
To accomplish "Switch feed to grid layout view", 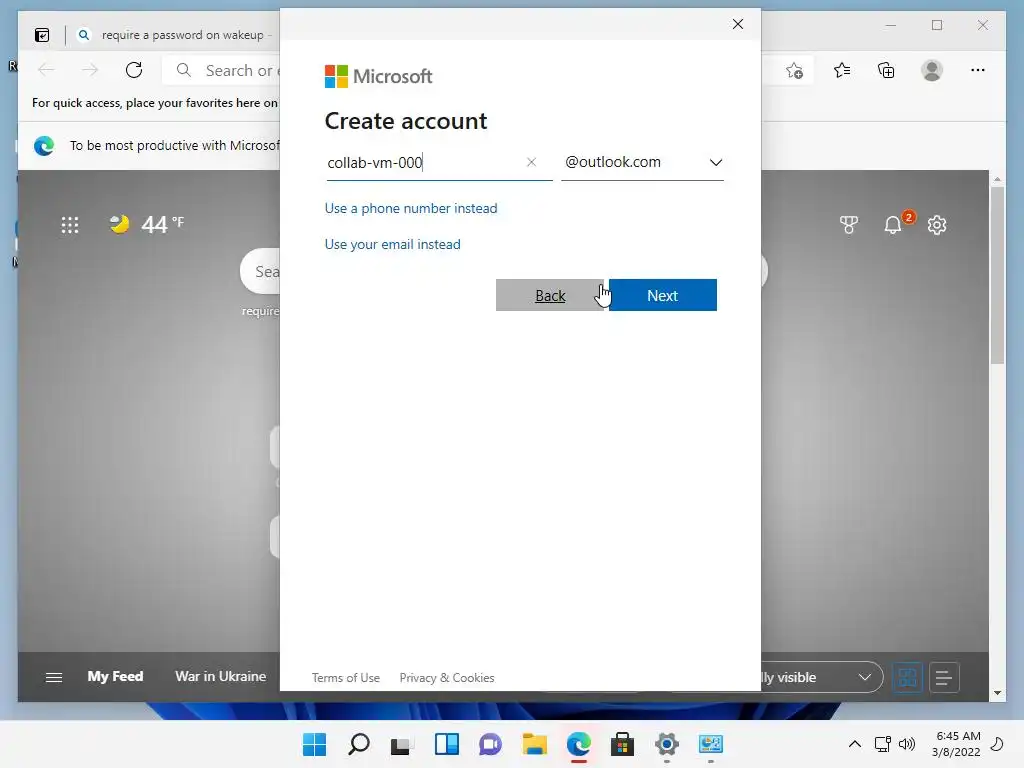I will click(907, 677).
